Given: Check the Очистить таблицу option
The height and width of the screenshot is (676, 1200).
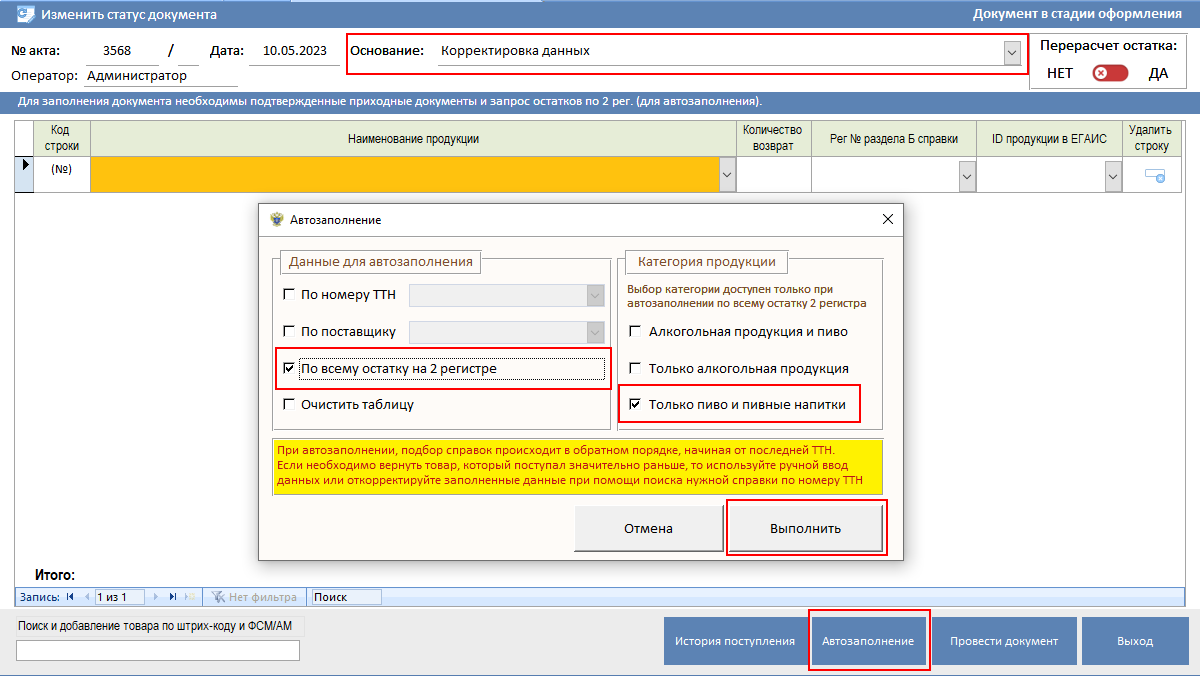Looking at the screenshot, I should coord(290,405).
